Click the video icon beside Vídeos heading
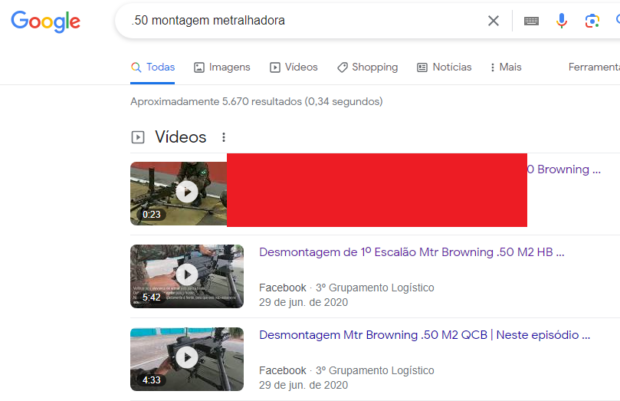Viewport: 620px width, 401px height. tap(138, 137)
